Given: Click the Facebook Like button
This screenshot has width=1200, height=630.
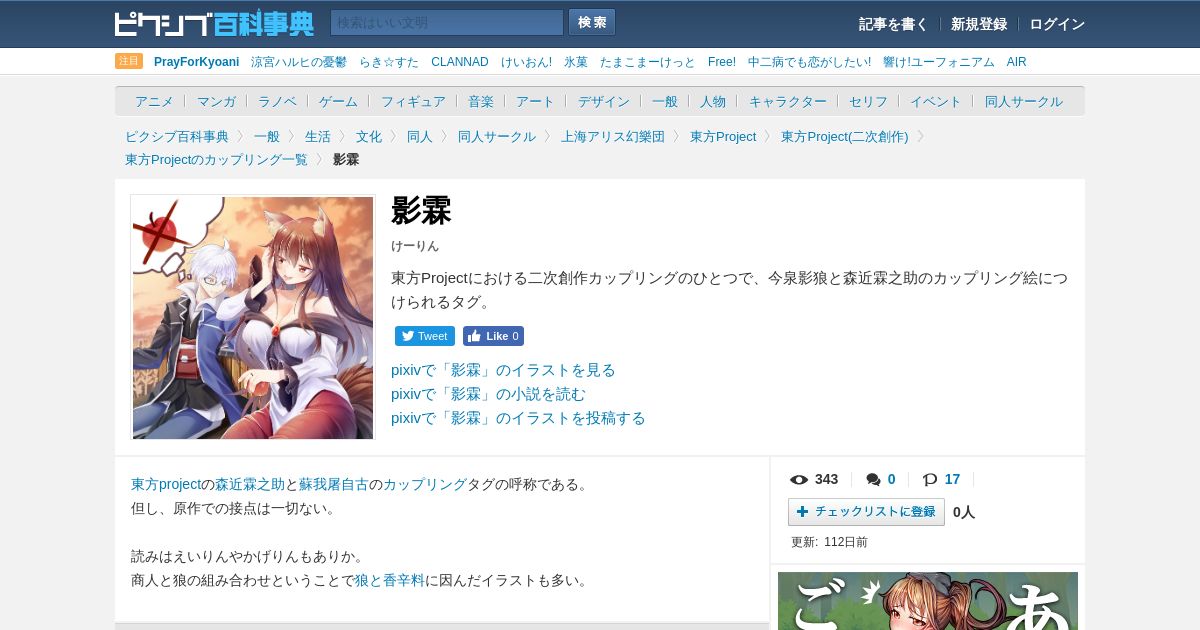Looking at the screenshot, I should 493,336.
